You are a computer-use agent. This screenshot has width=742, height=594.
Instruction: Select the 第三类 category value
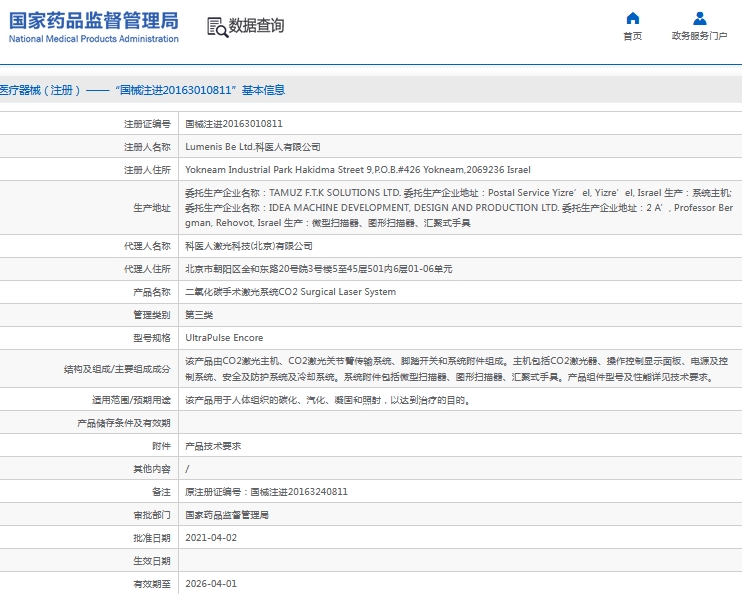199,315
